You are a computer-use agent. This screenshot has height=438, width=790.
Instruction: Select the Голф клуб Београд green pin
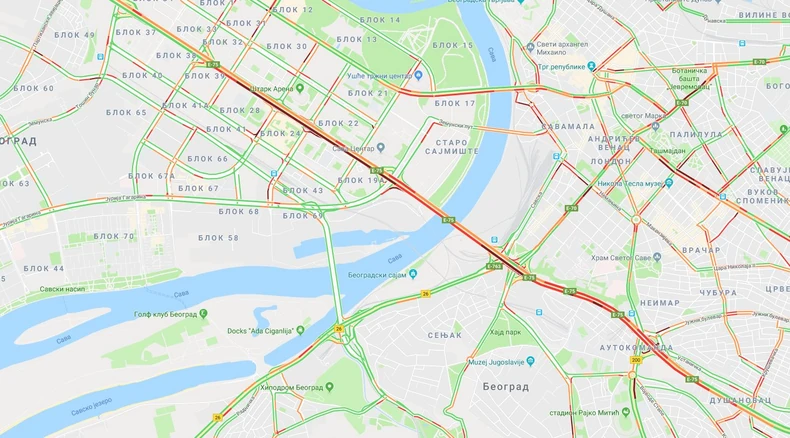coord(204,314)
